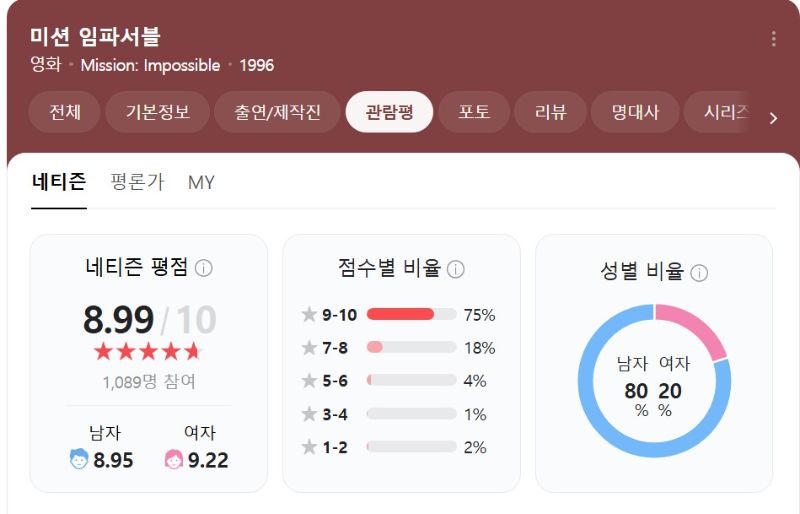Click the female face icon by 9.22
Viewport: 800px width, 514px height.
click(173, 459)
